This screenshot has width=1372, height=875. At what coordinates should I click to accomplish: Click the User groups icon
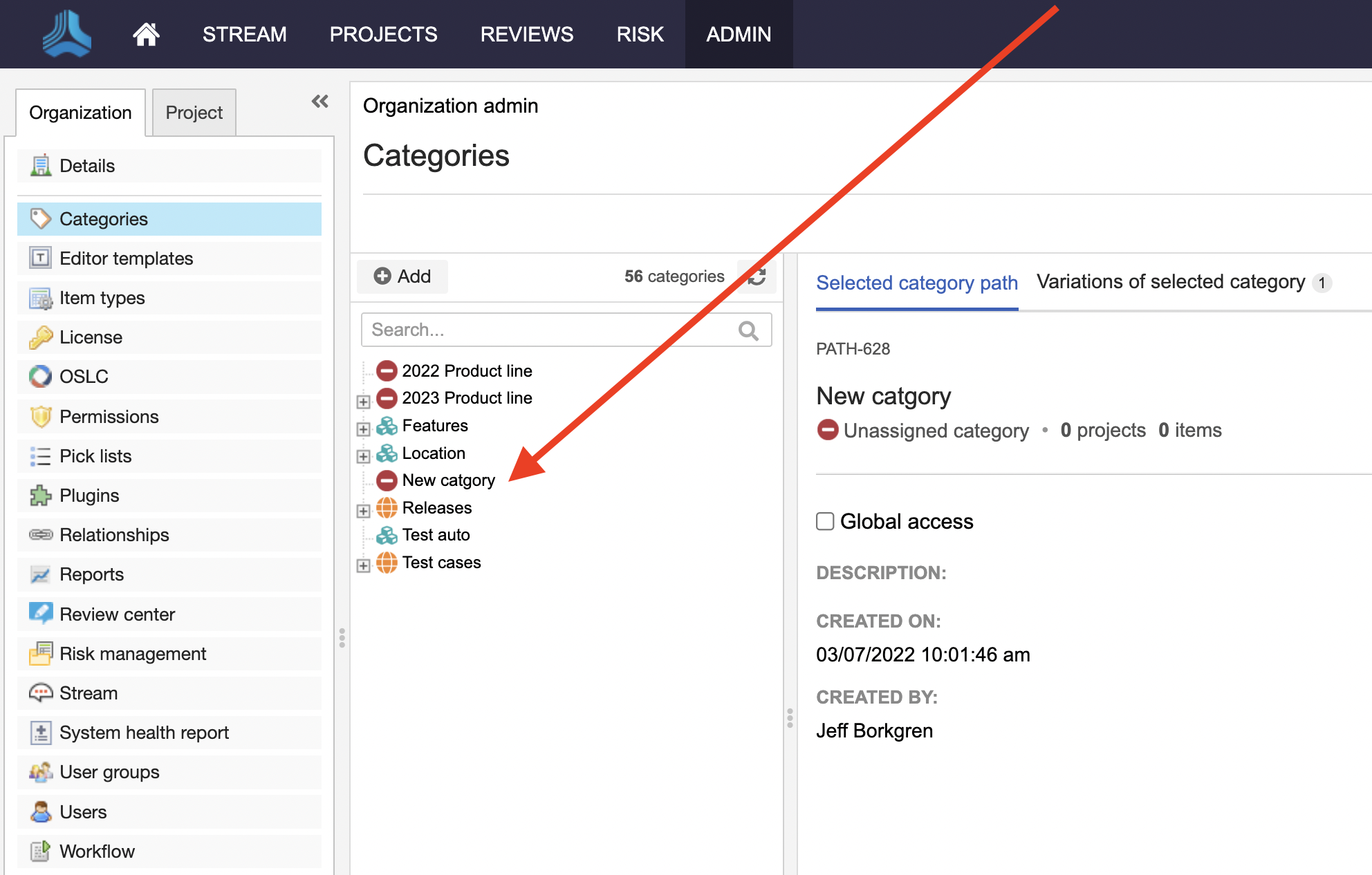41,772
